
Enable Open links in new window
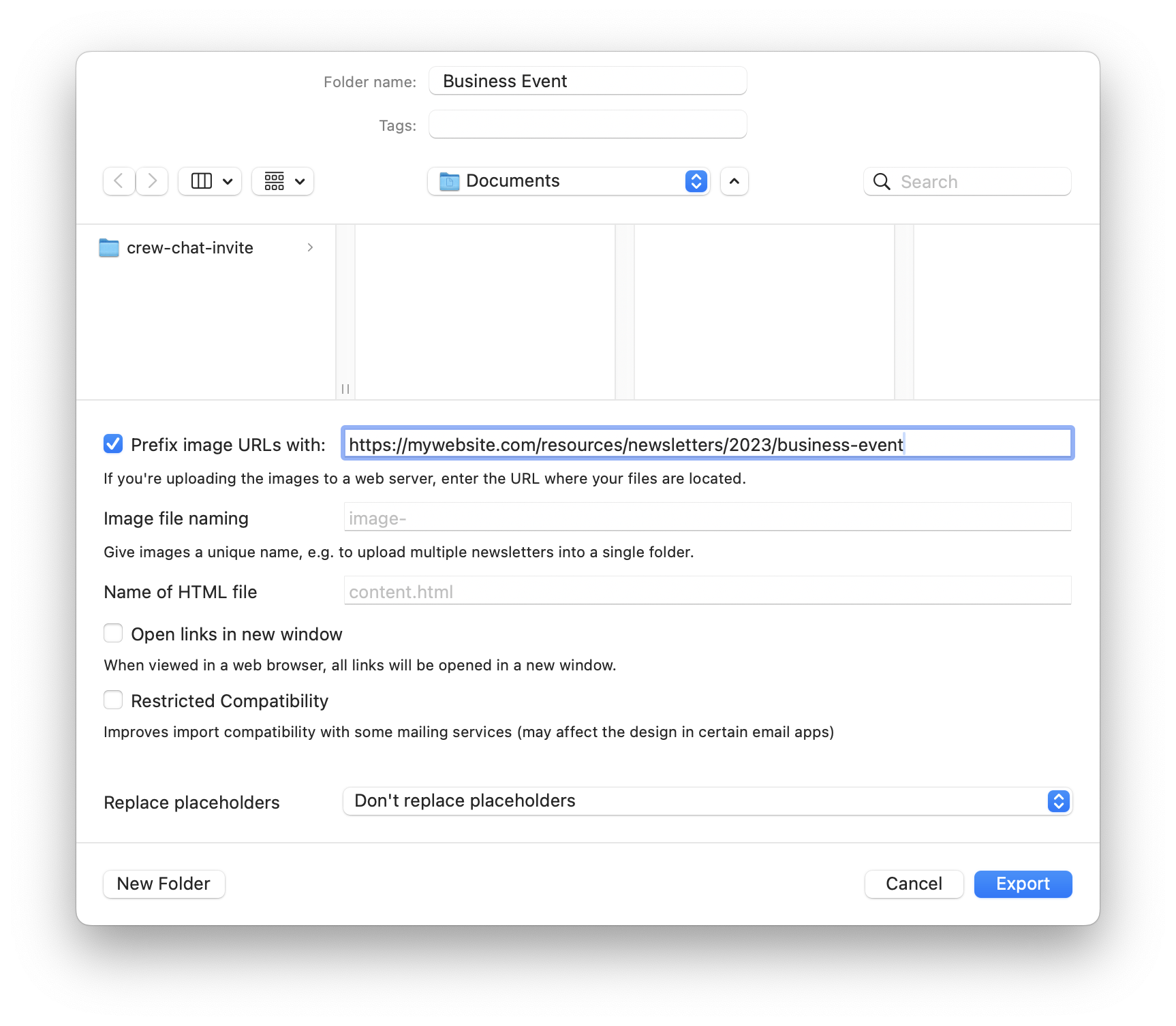(113, 633)
